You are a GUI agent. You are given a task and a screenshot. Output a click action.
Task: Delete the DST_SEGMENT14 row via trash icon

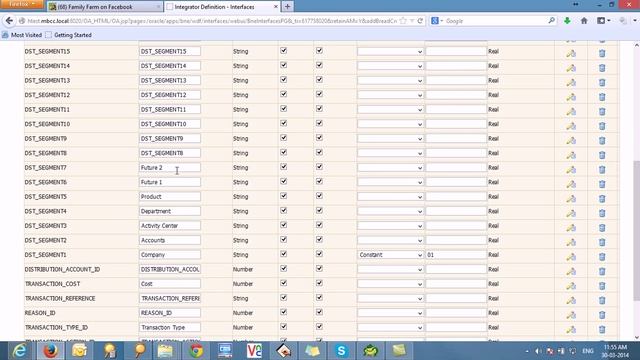(602, 68)
